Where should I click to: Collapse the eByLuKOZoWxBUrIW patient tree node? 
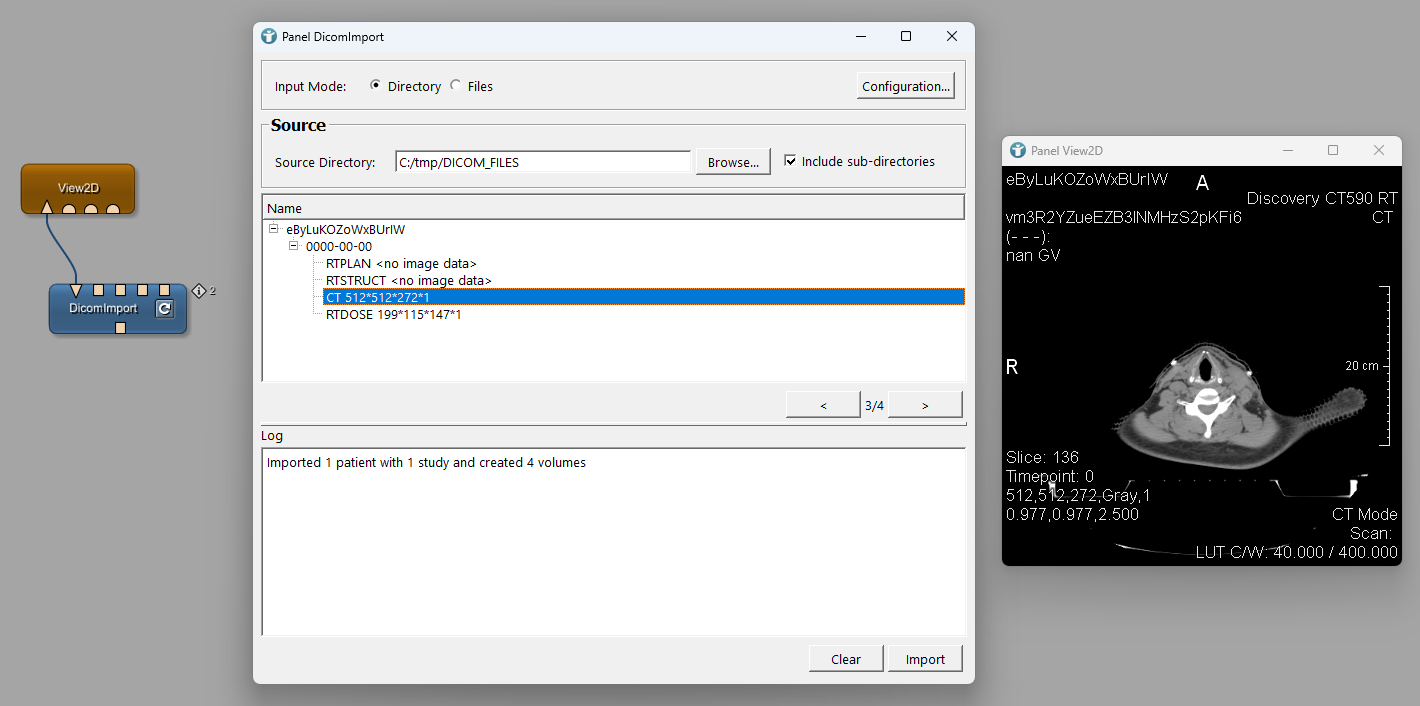[272, 229]
